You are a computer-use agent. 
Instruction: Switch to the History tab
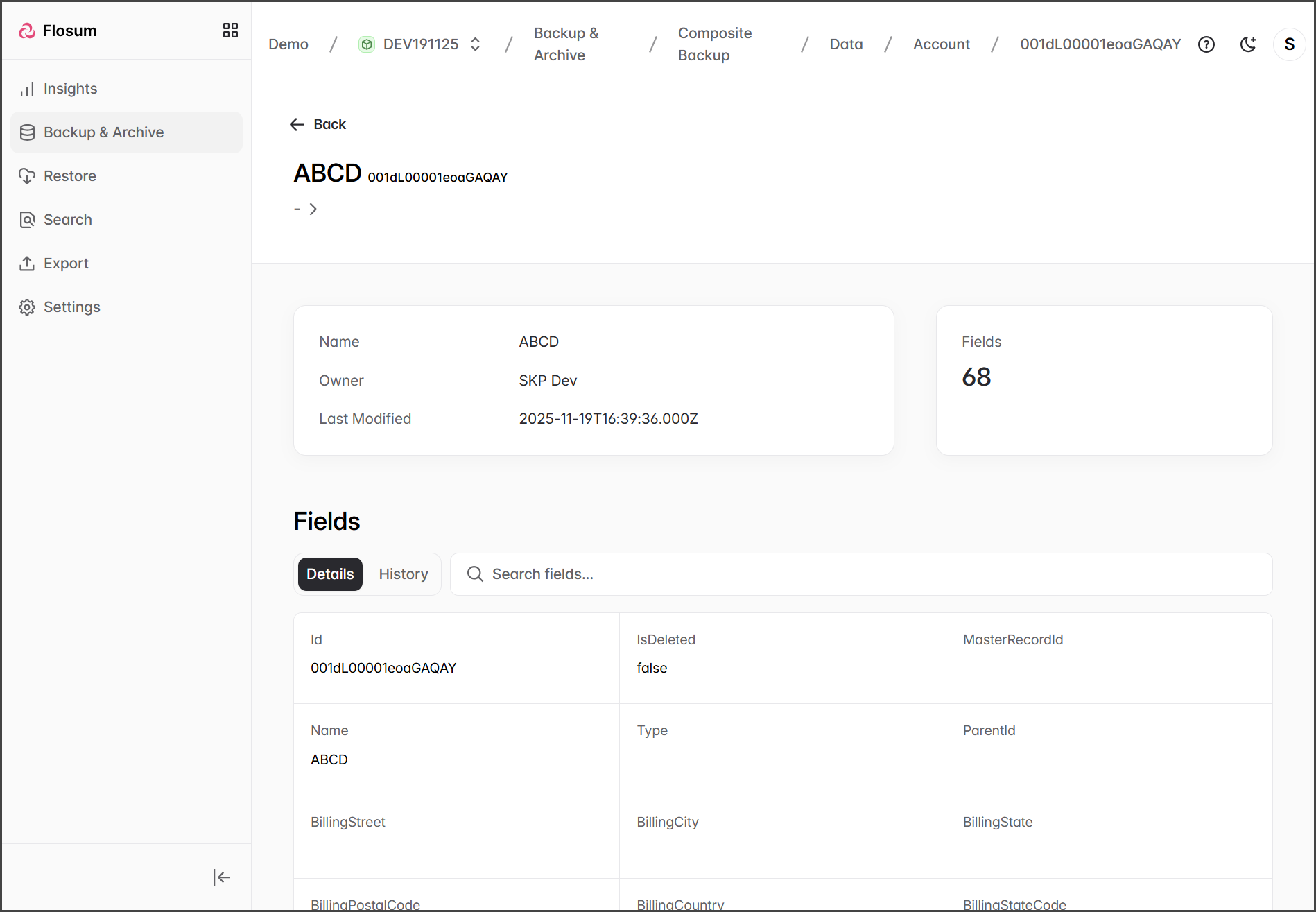pos(403,574)
